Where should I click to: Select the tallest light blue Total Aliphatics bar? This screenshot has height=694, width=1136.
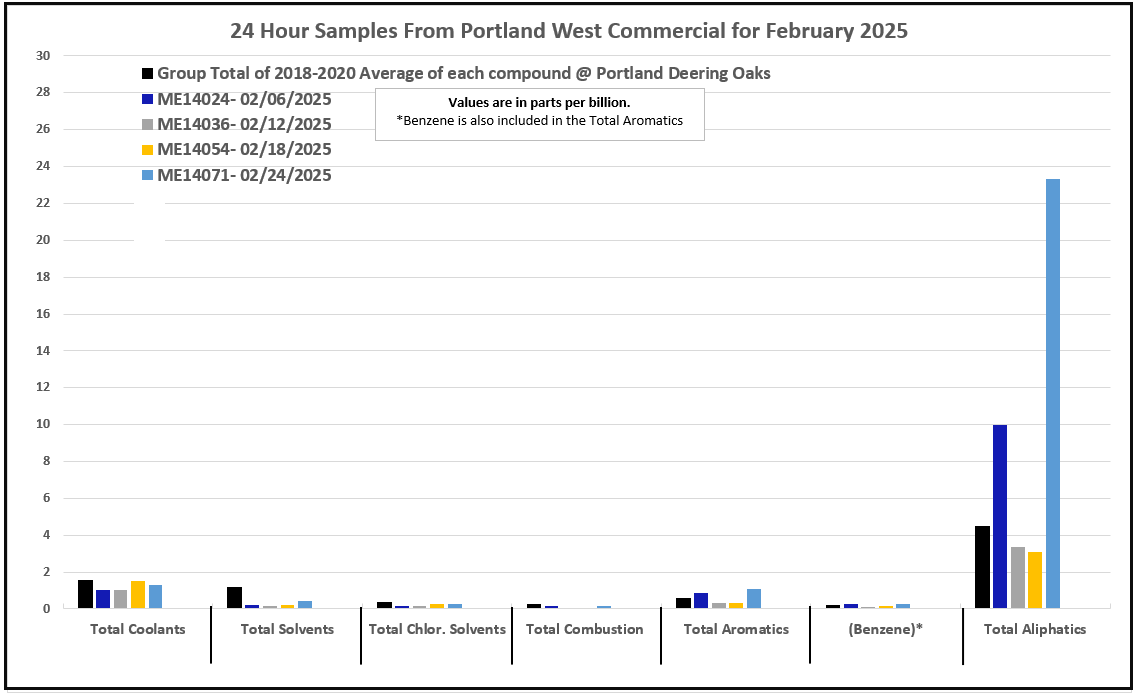pyautogui.click(x=1053, y=393)
